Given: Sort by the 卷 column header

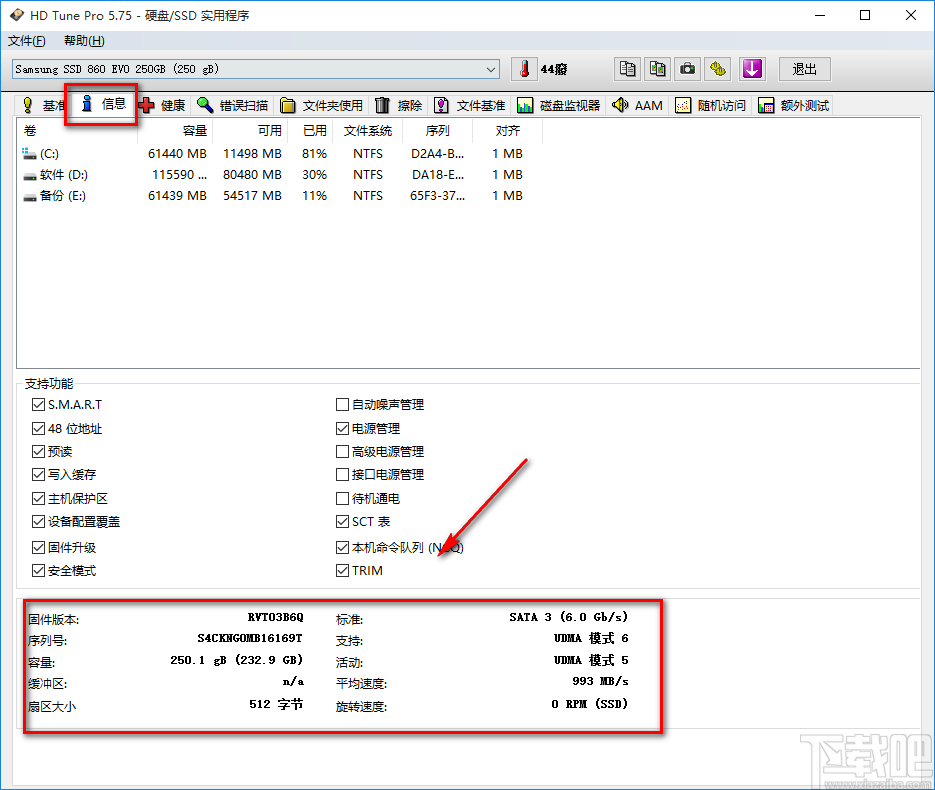Looking at the screenshot, I should coord(78,131).
